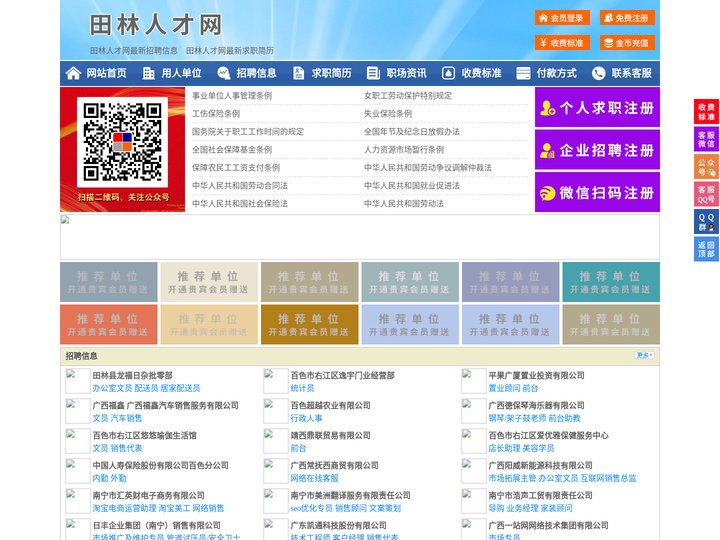Click 公众号 floating sidebar button

[706, 167]
